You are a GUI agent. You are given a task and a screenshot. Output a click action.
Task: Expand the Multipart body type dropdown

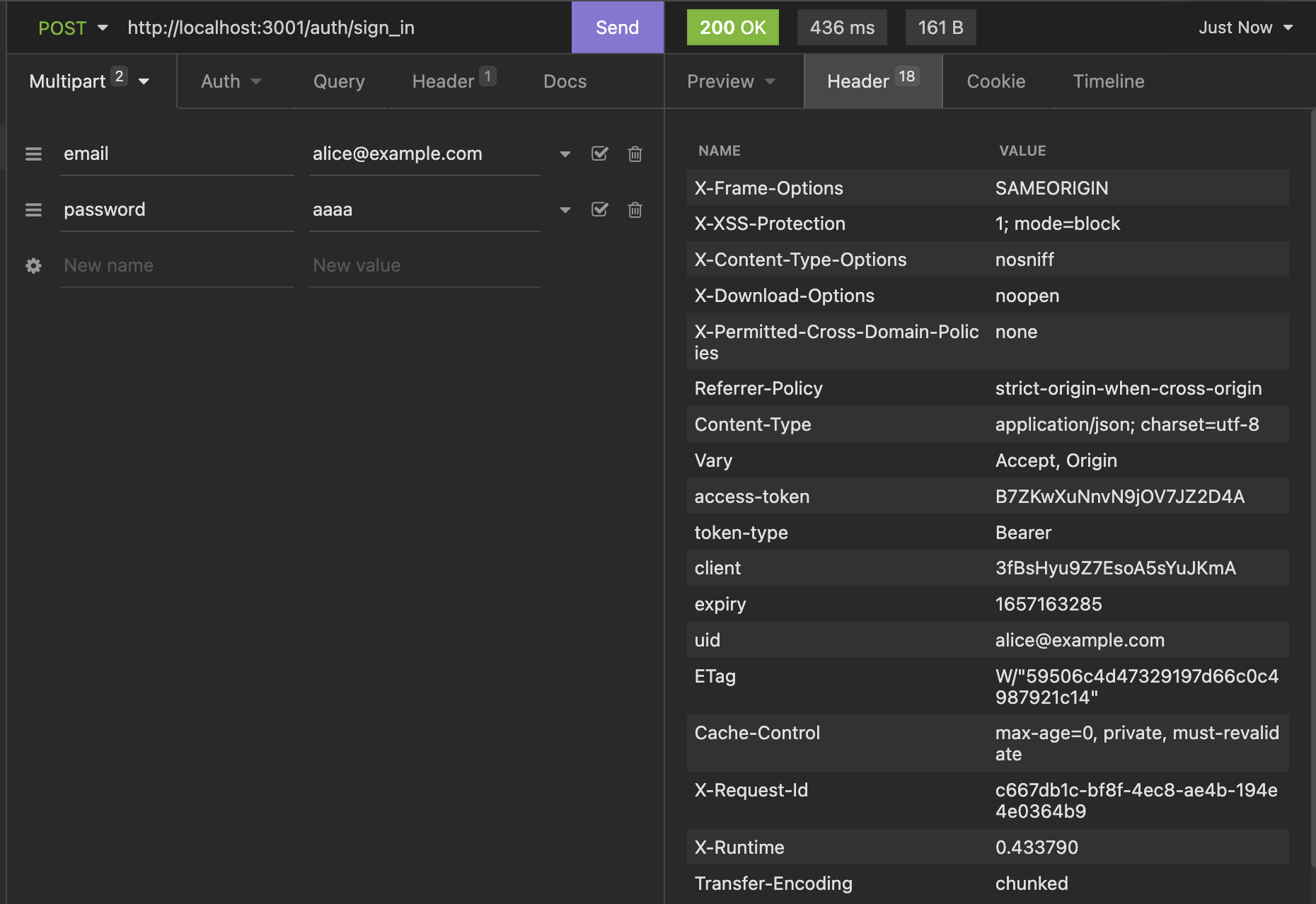pos(89,81)
